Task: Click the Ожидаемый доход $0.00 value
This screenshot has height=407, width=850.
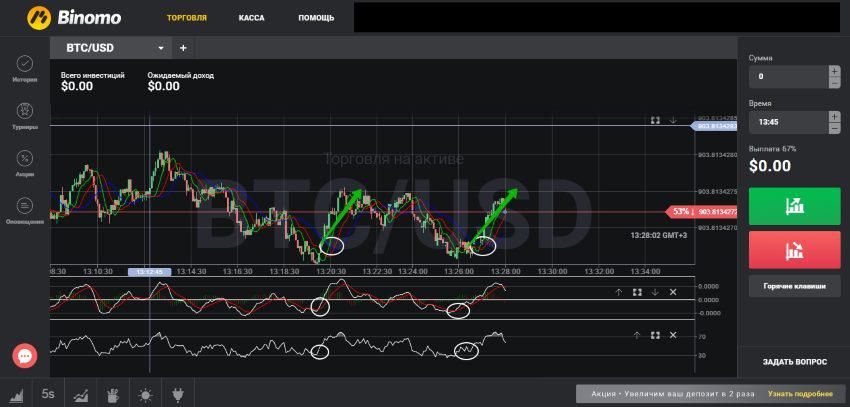Action: coord(164,87)
